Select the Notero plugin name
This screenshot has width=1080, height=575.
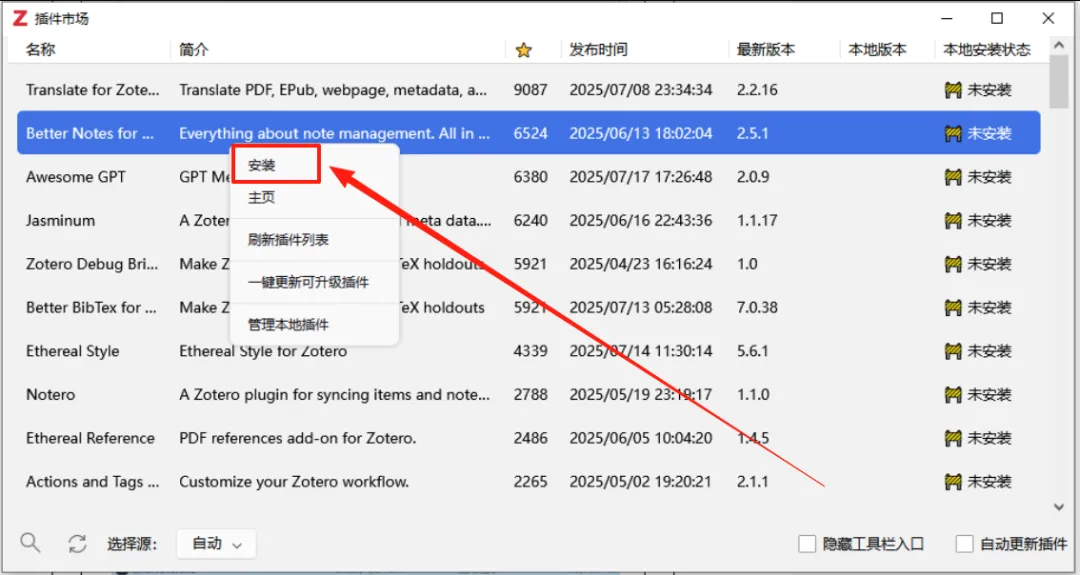[x=50, y=395]
